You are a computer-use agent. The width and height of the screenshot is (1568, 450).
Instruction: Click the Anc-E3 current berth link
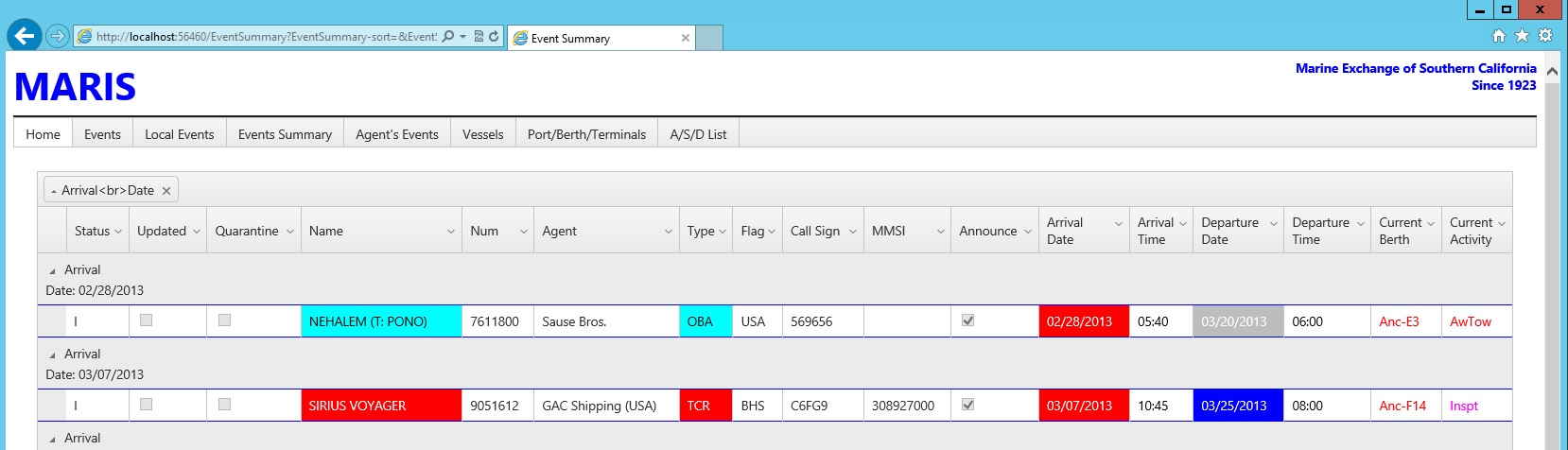[x=1399, y=321]
